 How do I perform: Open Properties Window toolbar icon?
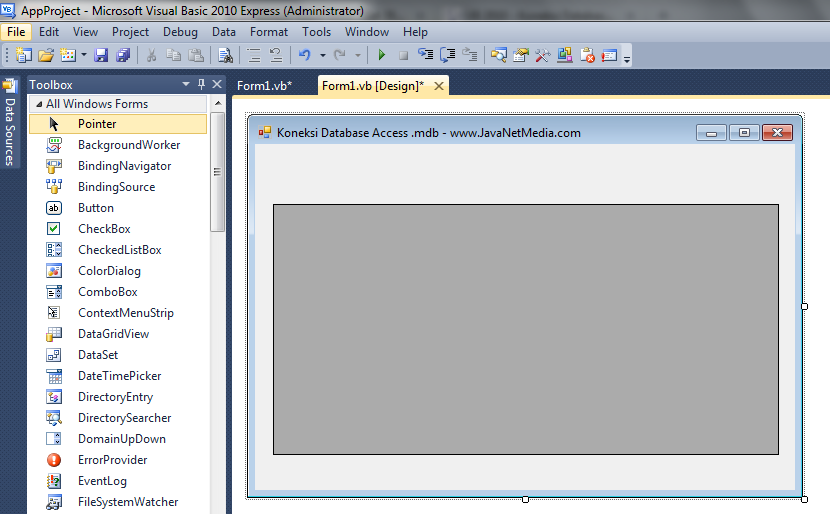click(x=521, y=55)
